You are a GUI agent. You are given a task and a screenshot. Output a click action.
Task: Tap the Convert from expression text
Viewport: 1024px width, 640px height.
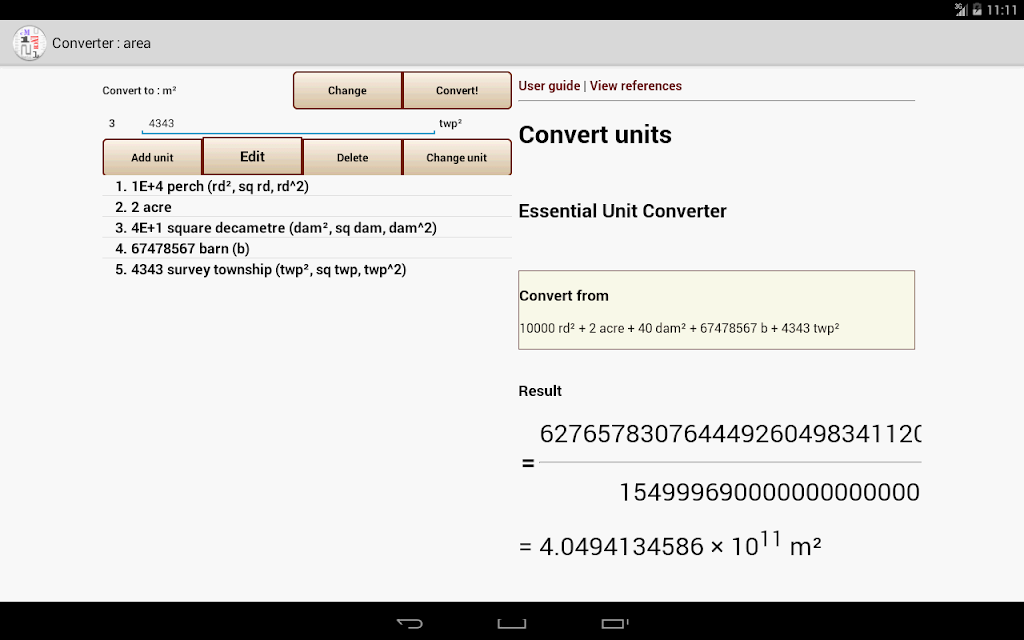click(x=679, y=328)
